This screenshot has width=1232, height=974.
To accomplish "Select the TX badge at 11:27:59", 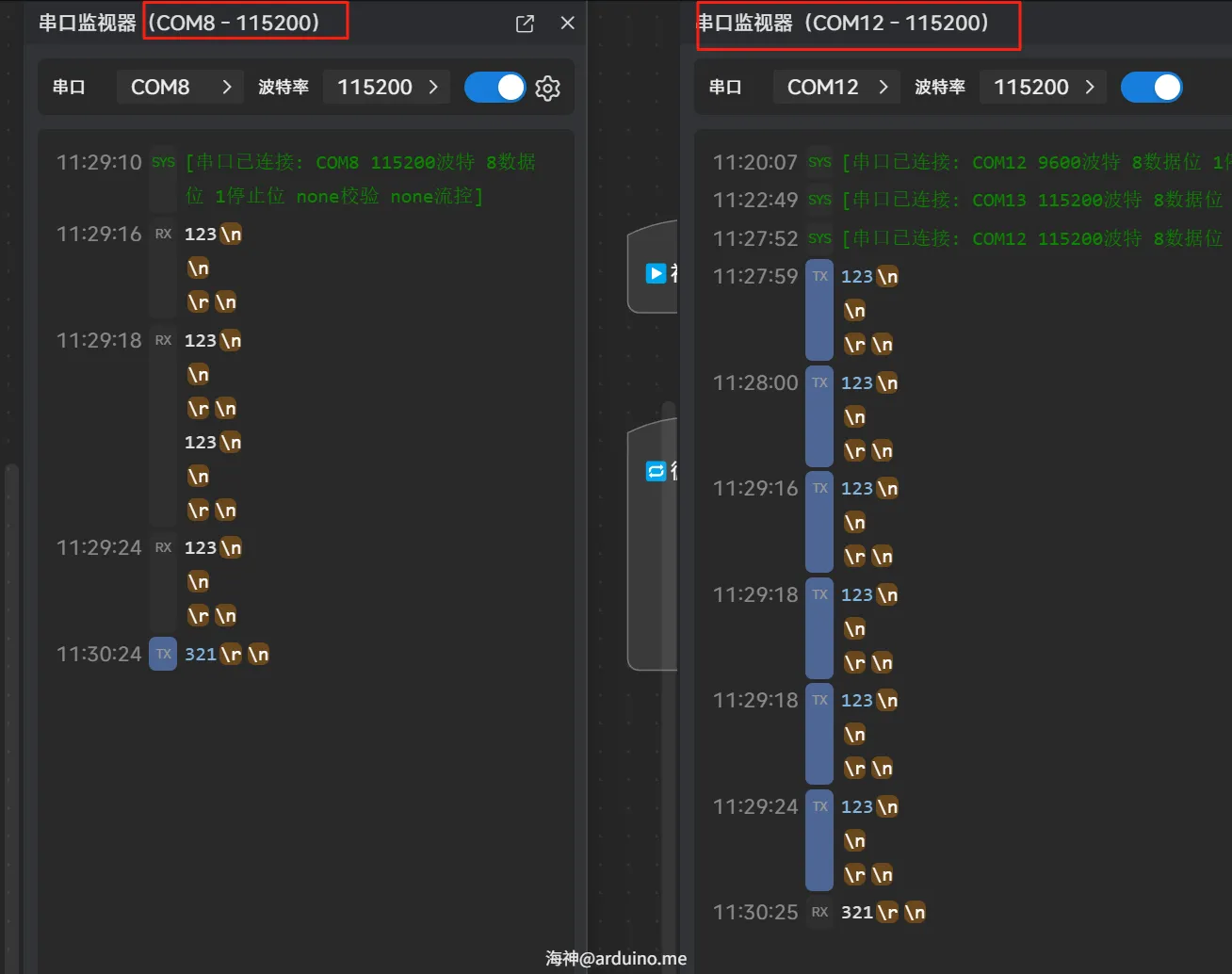I will coord(819,277).
